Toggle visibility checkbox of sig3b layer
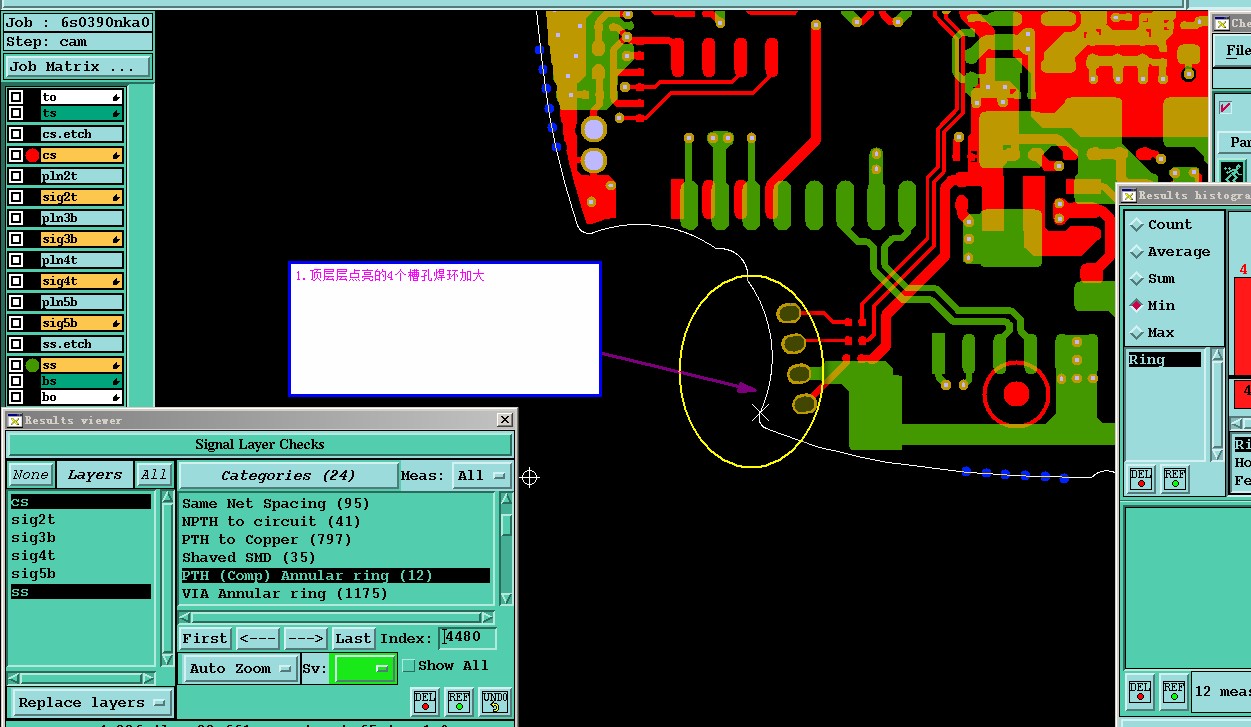1251x727 pixels. click(x=16, y=239)
